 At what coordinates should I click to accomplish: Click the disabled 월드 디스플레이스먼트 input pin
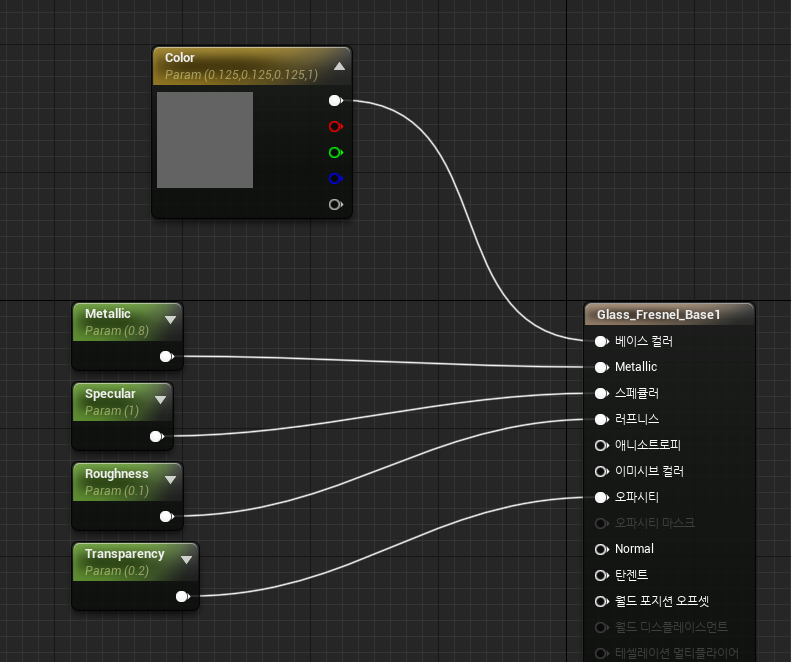(601, 627)
